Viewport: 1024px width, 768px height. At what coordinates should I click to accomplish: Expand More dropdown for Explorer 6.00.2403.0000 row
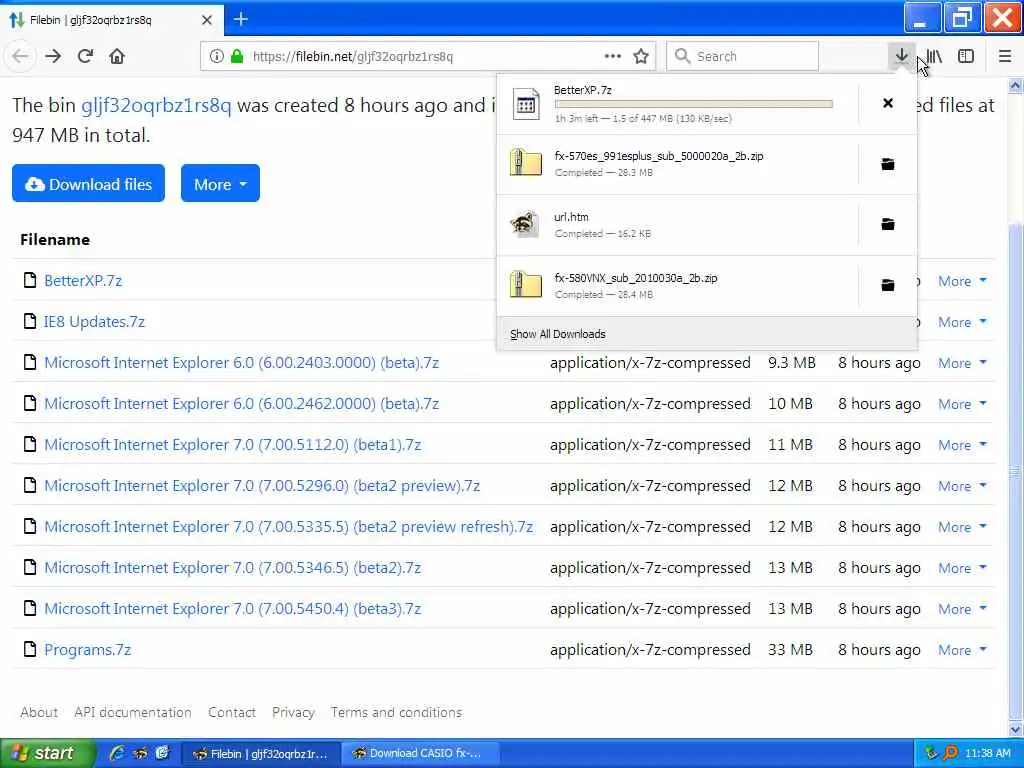[x=962, y=363]
